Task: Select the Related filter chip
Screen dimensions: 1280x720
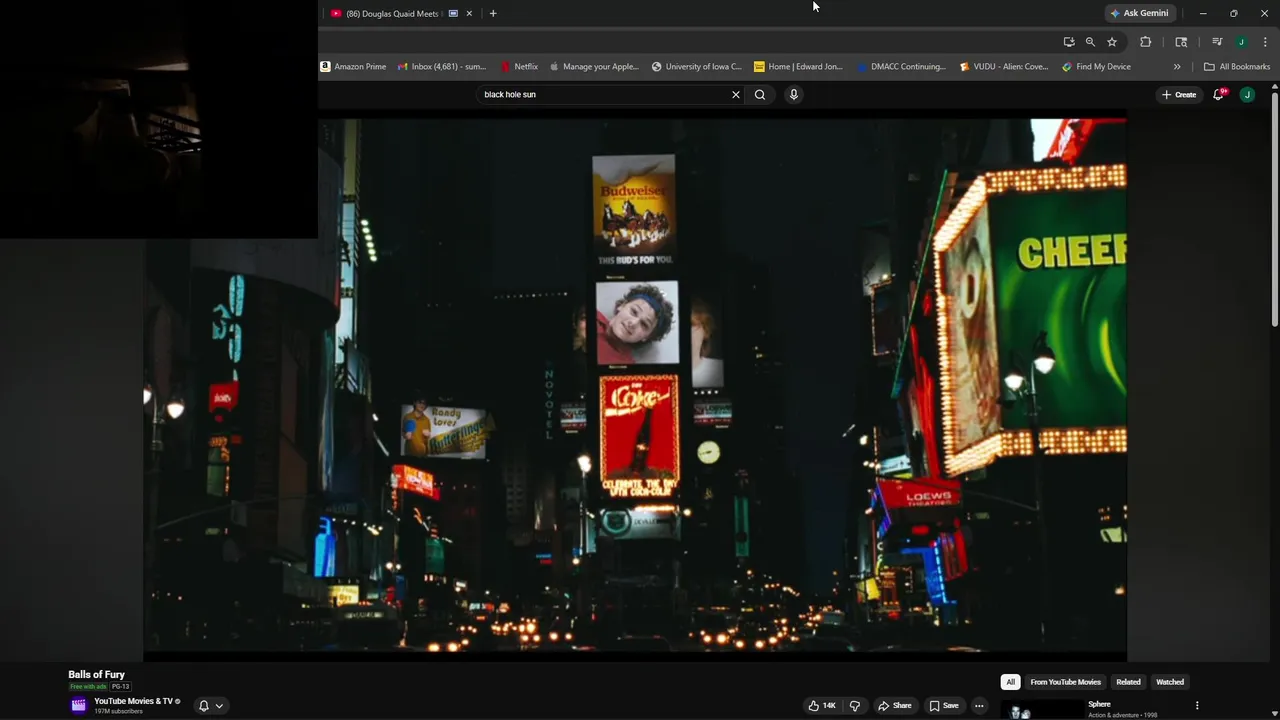Action: pos(1128,682)
